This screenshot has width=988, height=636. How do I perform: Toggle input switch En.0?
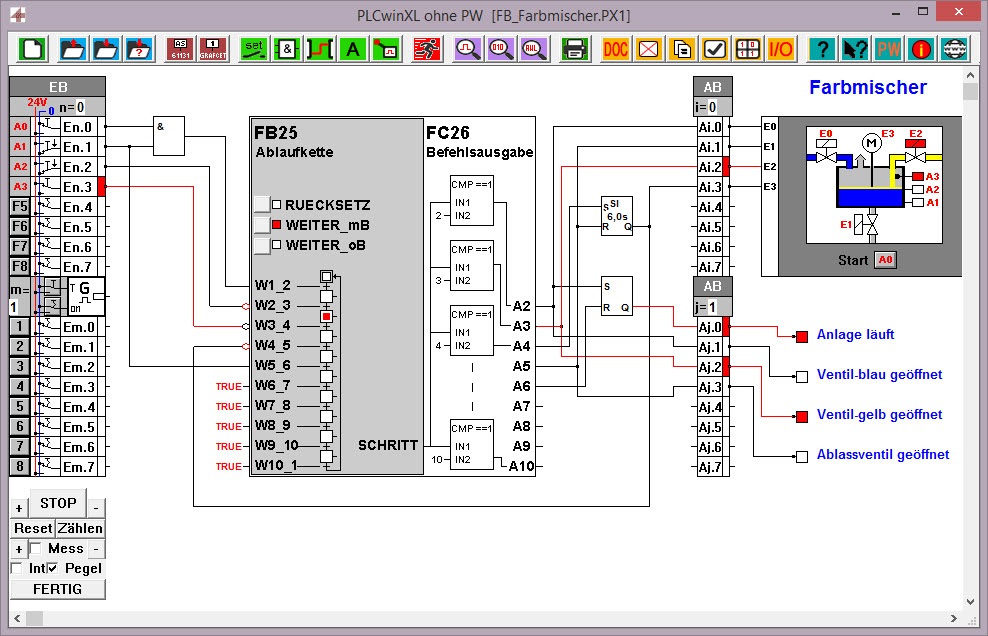48,127
